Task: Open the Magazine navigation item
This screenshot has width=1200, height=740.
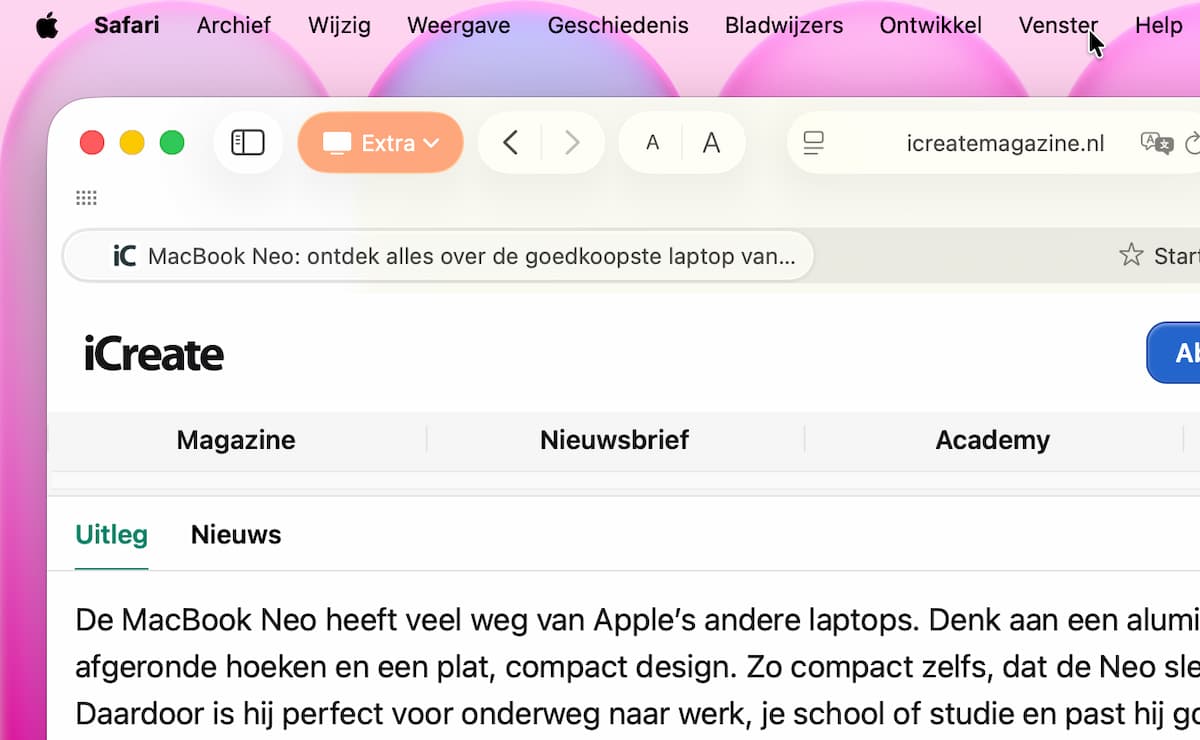Action: [236, 440]
